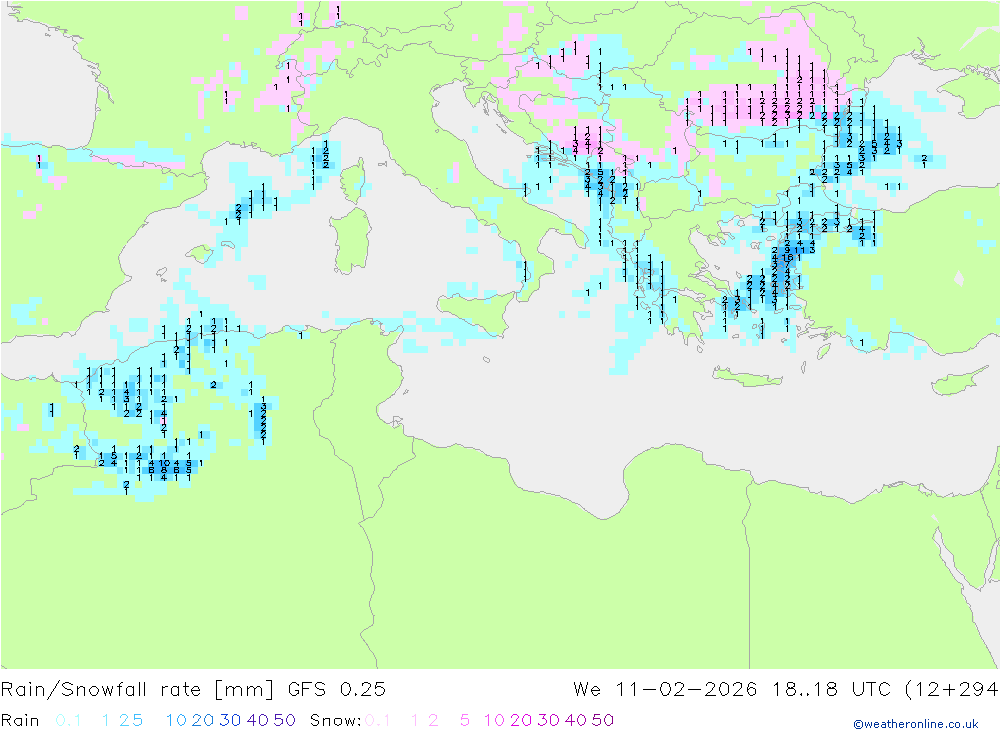Click the "Snow:" legend label
This screenshot has height=733, width=1000.
(335, 720)
